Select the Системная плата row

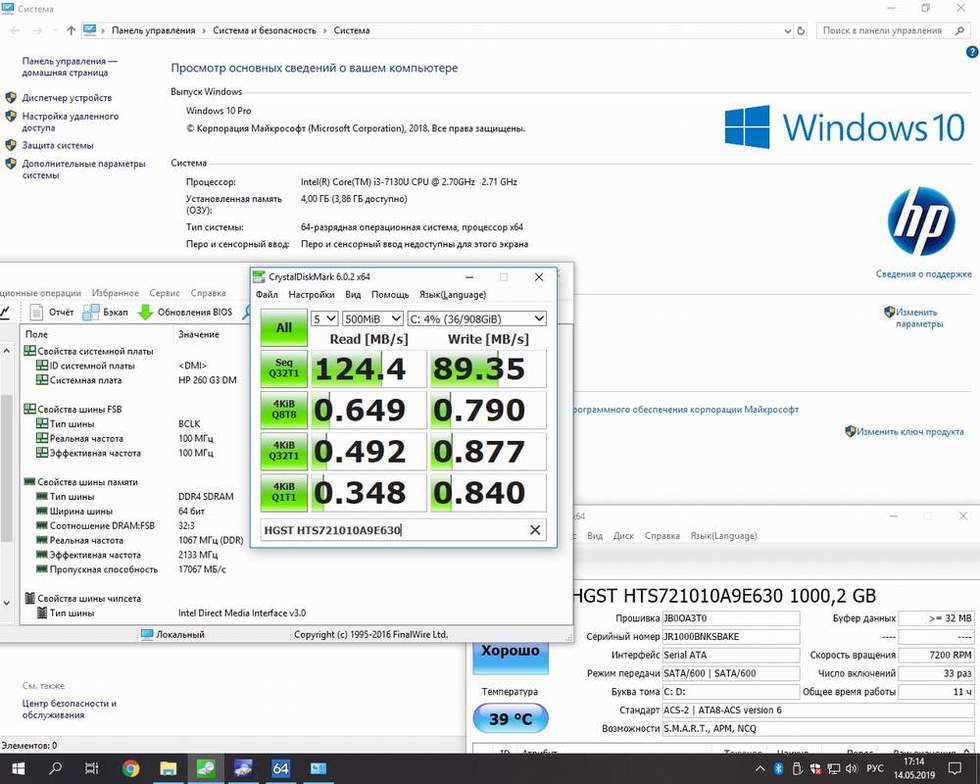(x=79, y=380)
